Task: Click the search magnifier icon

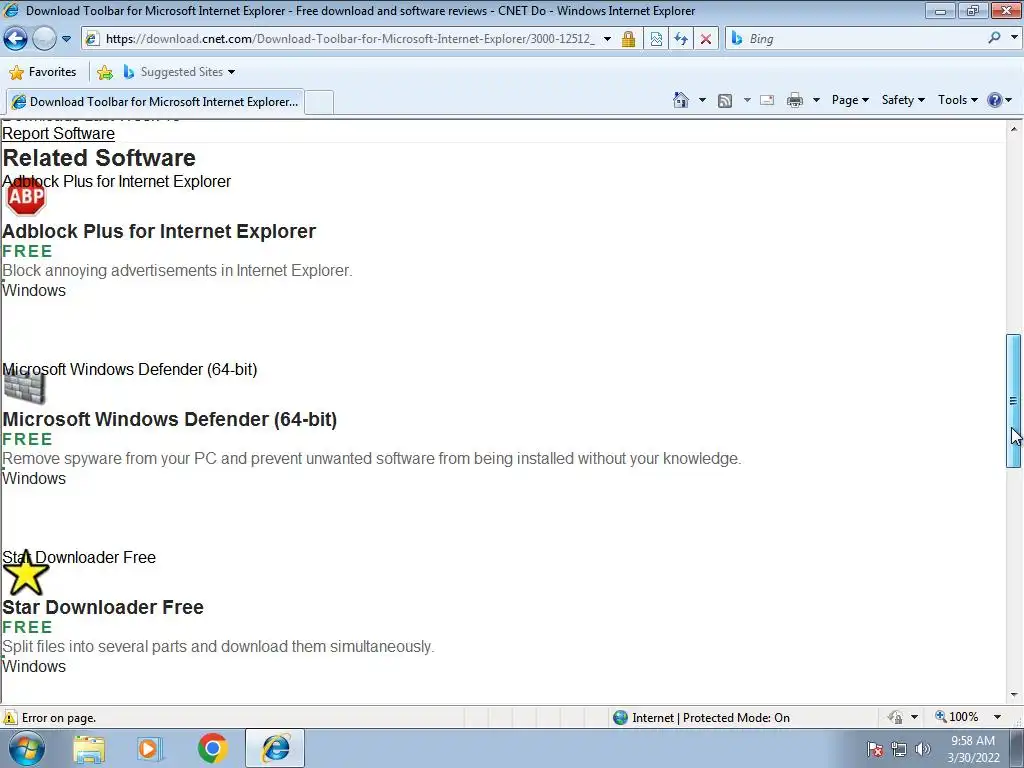Action: [x=995, y=38]
